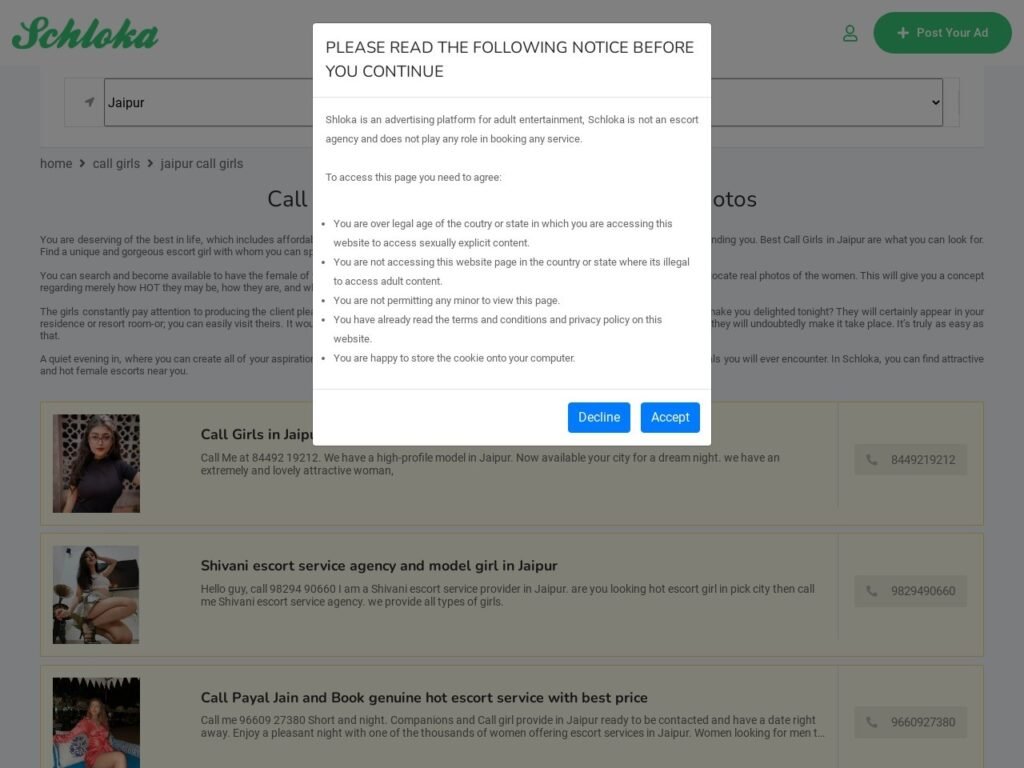Viewport: 1024px width, 768px height.
Task: Open the dropdown chevron at right of search bar
Action: [935, 103]
